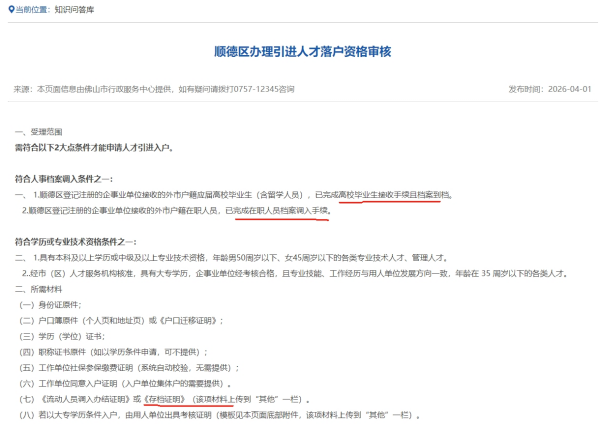This screenshot has height=424, width=600.
Task: Click the line about 外市户籍应届高校毕业生
Action: click(x=234, y=195)
